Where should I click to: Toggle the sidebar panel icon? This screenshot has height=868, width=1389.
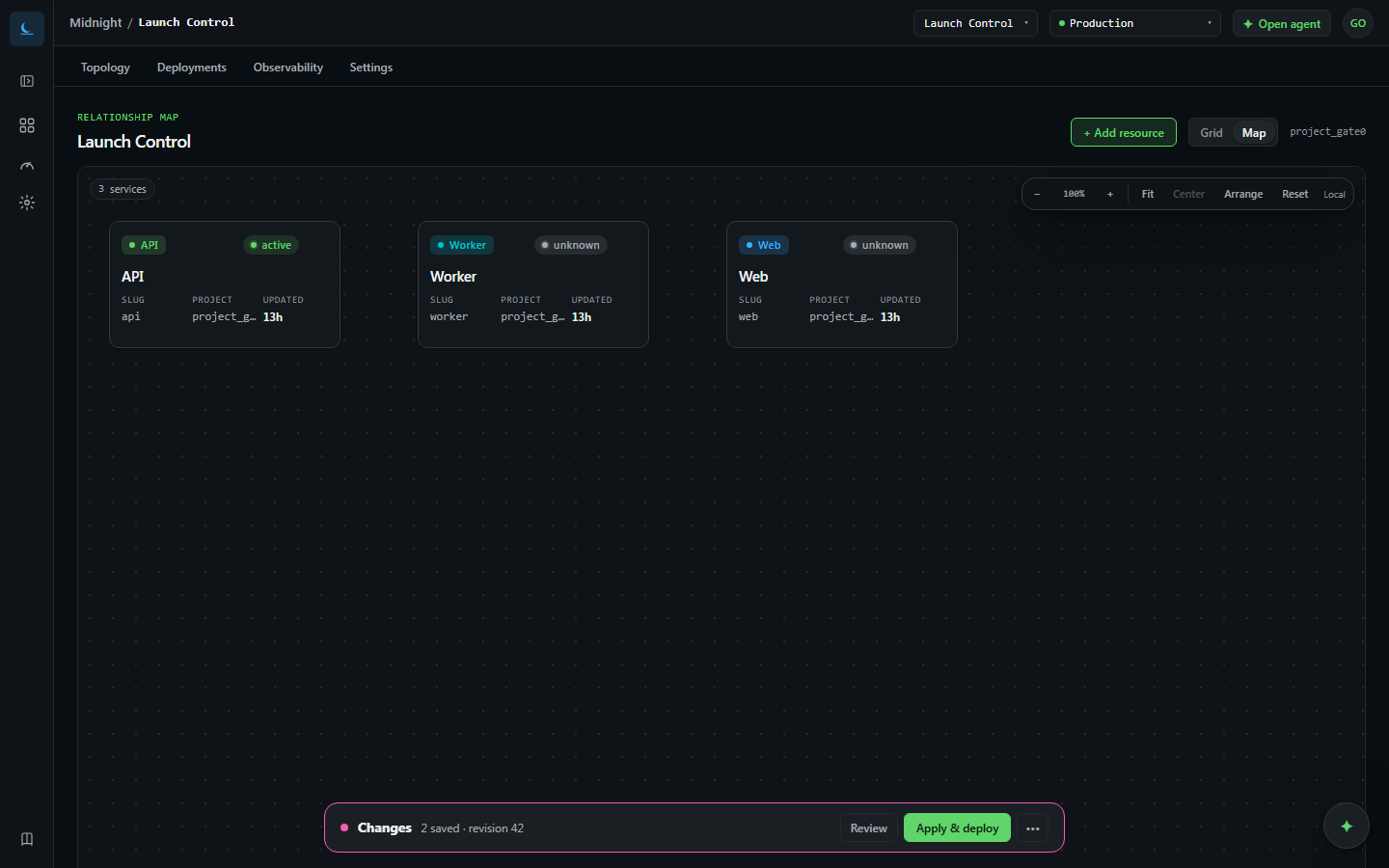[x=27, y=81]
